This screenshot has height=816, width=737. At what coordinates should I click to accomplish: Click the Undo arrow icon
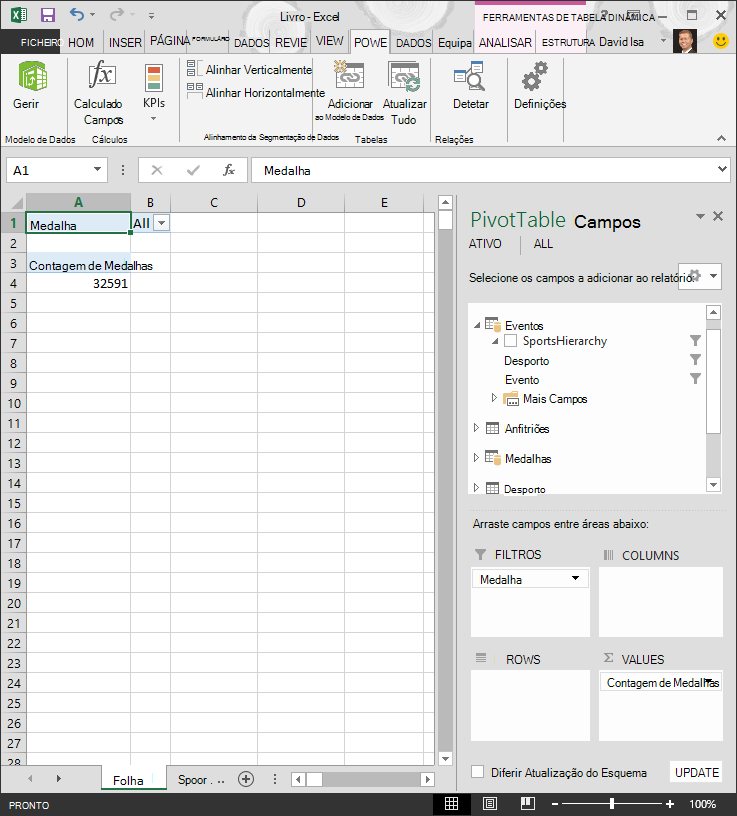point(77,15)
